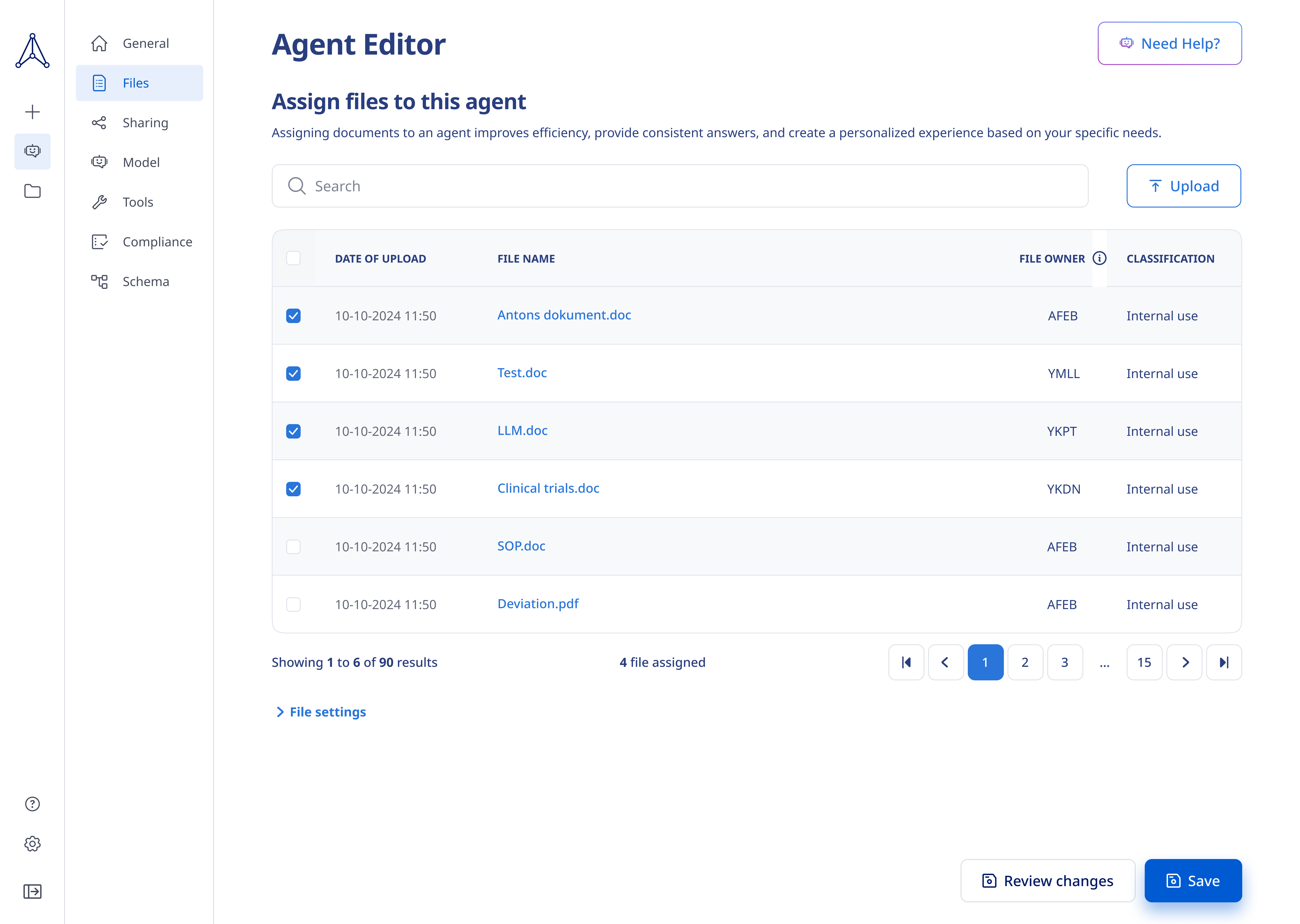
Task: Open the Schema section
Action: pyautogui.click(x=139, y=282)
